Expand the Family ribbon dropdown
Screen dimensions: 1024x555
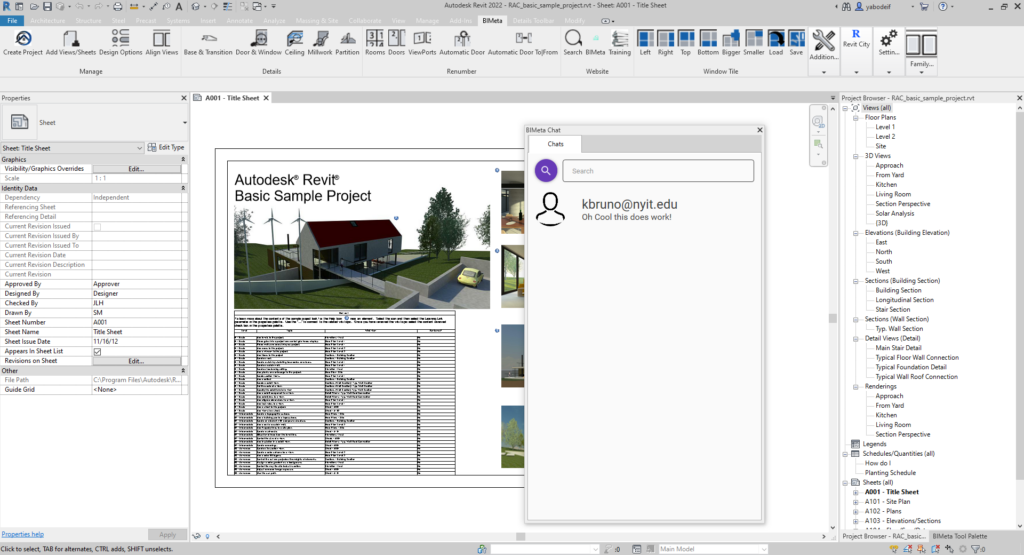pos(921,72)
